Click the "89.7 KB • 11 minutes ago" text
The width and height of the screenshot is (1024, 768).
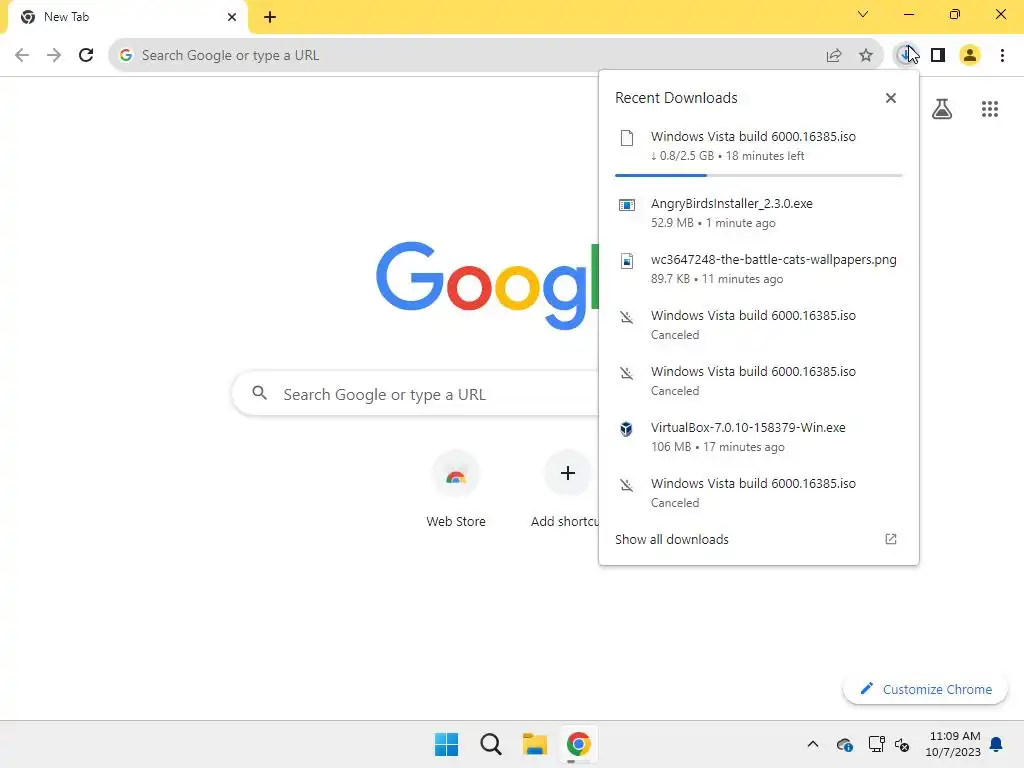click(x=717, y=279)
